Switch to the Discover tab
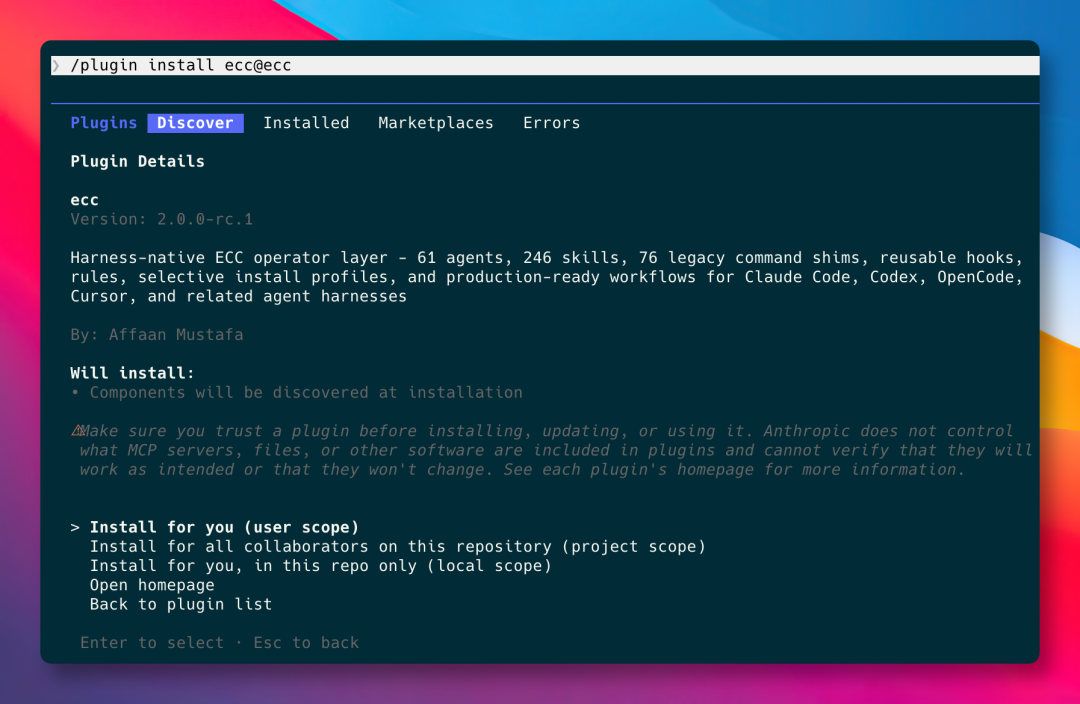 (196, 123)
